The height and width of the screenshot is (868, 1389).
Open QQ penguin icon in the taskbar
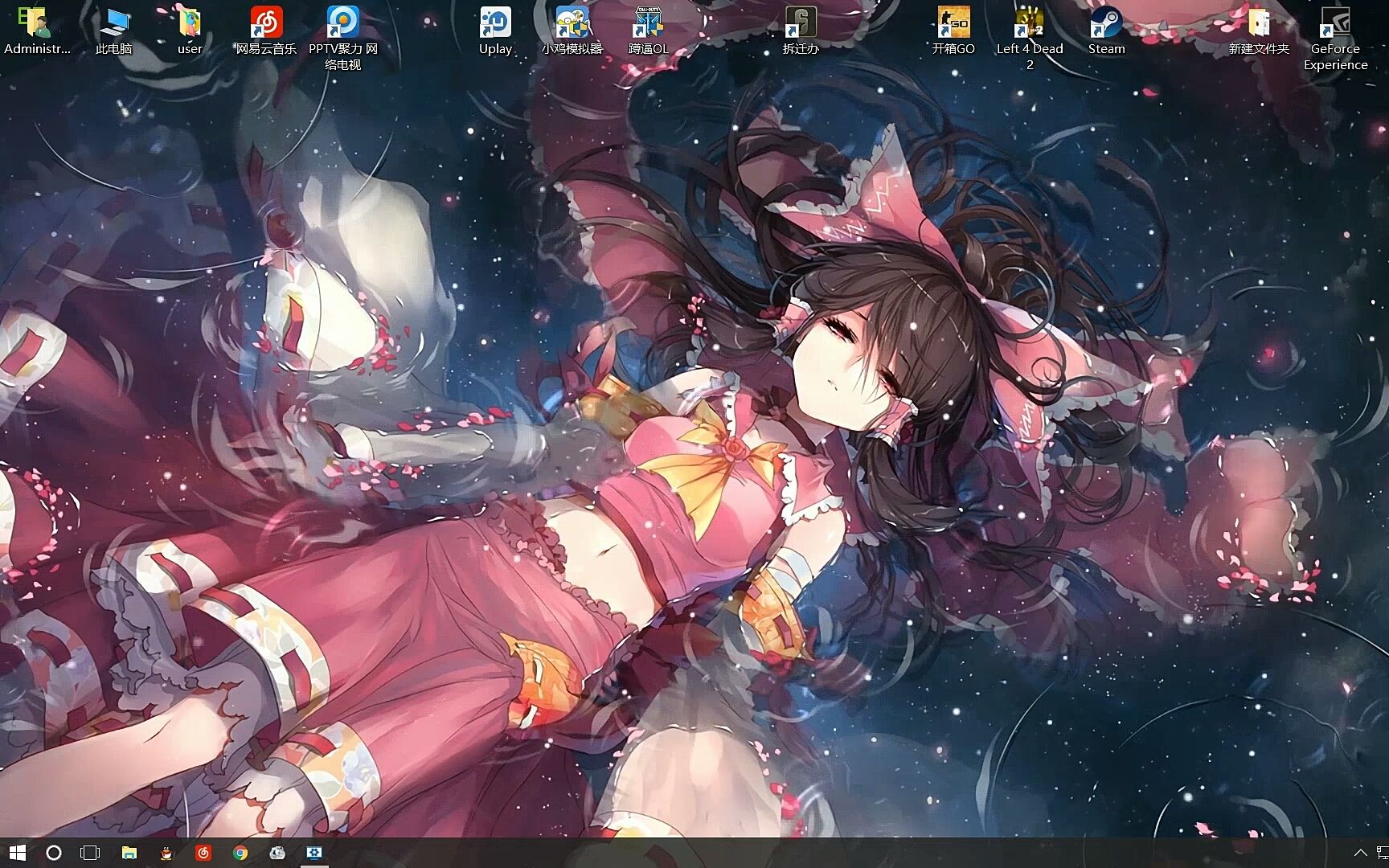click(x=166, y=853)
